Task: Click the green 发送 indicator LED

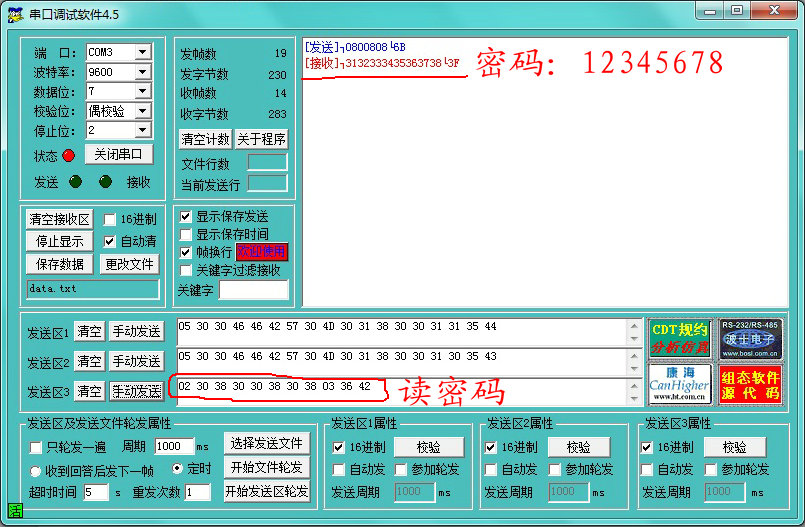Action: click(75, 182)
